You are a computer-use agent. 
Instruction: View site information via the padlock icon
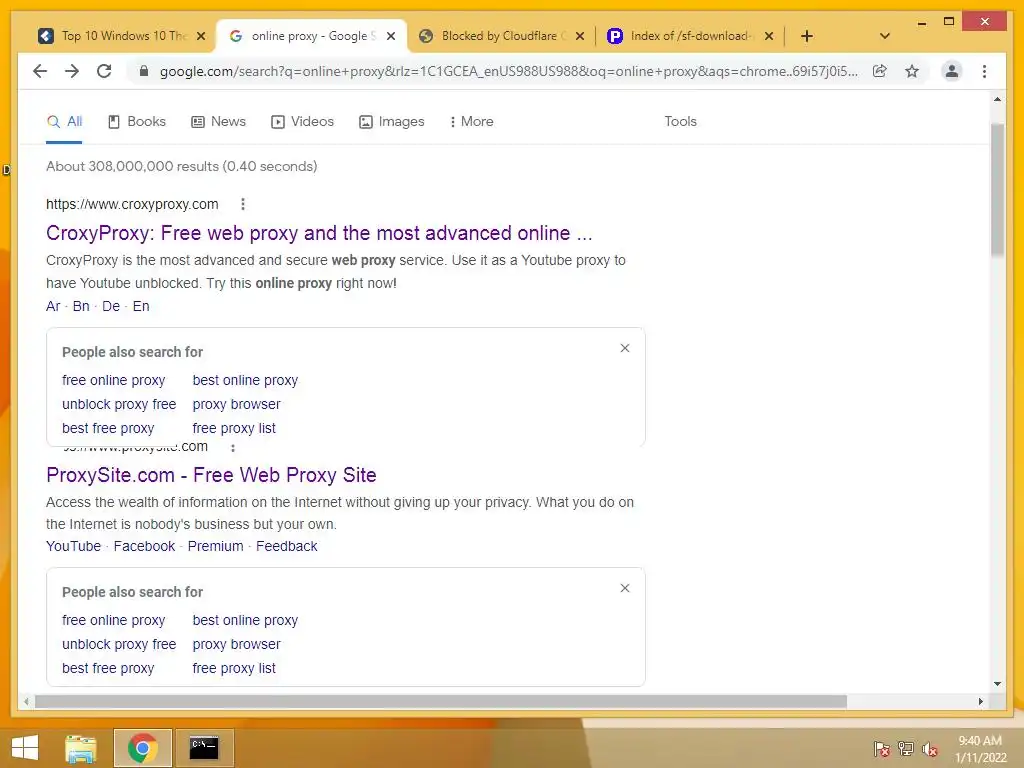pyautogui.click(x=144, y=71)
